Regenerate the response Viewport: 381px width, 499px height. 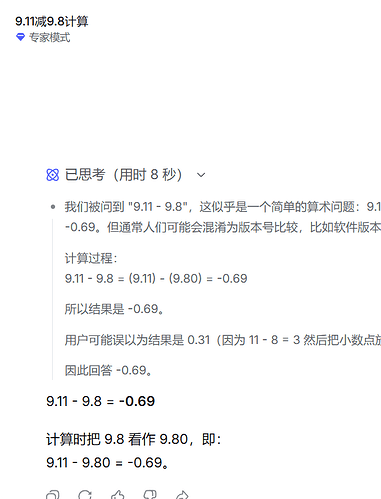(85, 495)
